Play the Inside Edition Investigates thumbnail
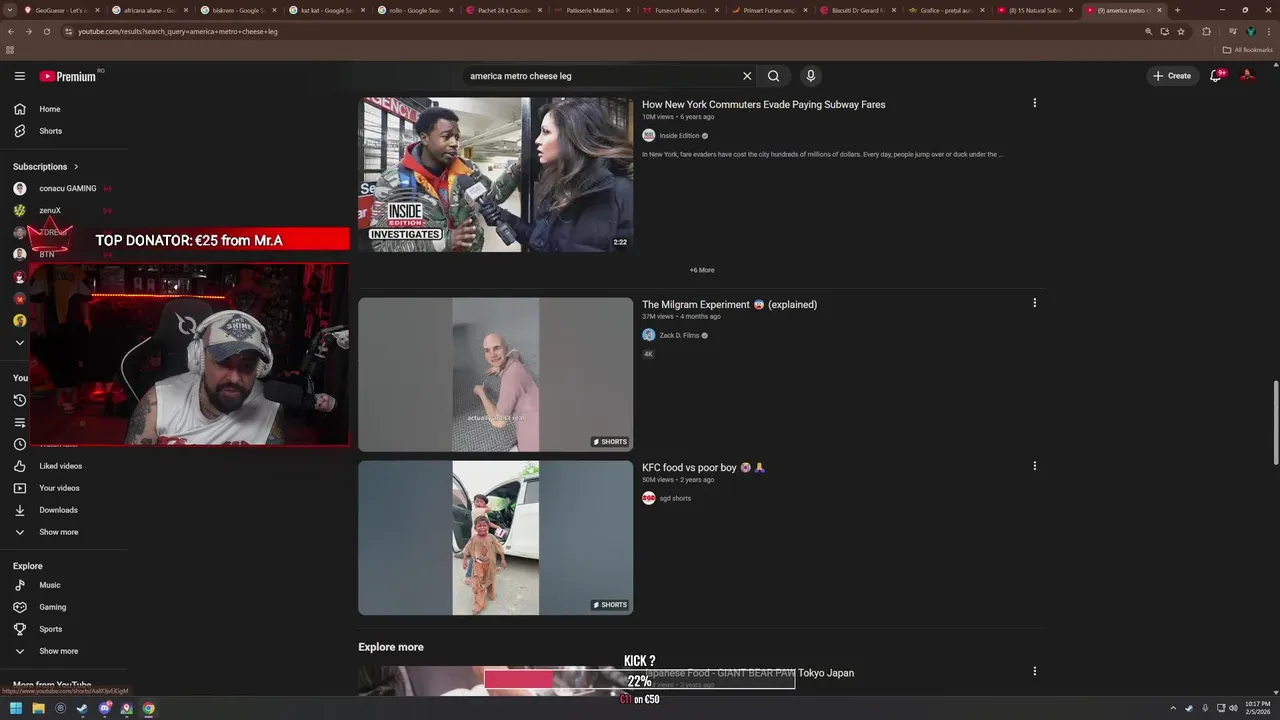The image size is (1280, 720). click(495, 174)
